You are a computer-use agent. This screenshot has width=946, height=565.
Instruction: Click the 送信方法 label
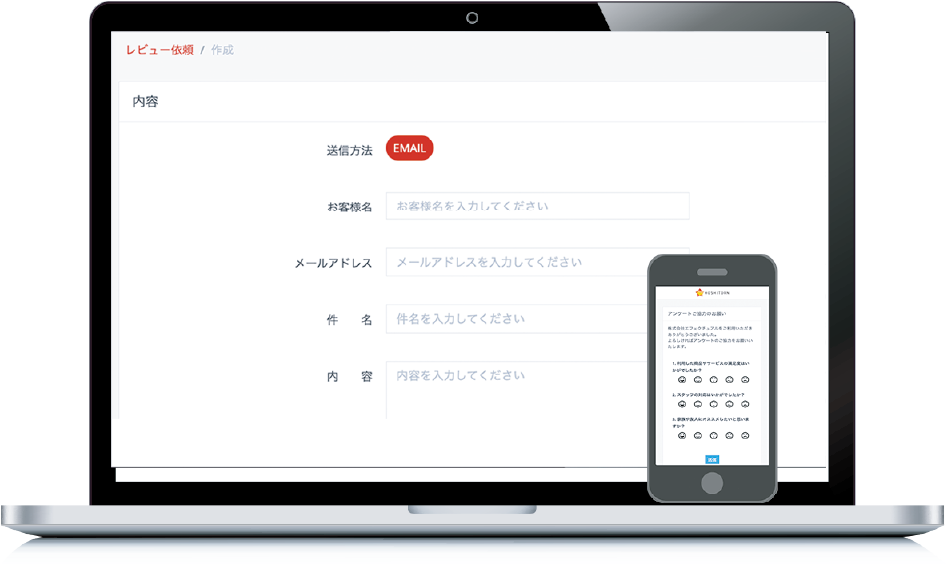(349, 150)
